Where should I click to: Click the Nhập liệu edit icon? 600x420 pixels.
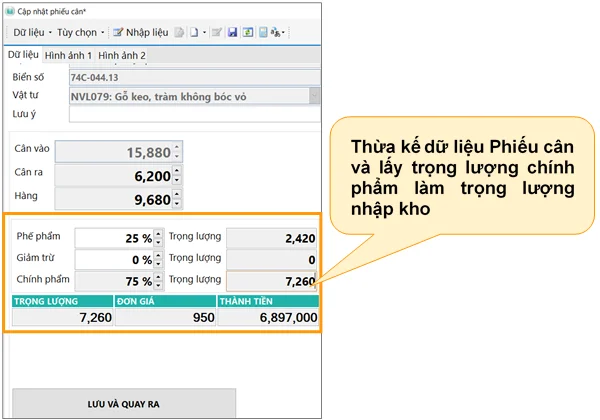pyautogui.click(x=118, y=32)
